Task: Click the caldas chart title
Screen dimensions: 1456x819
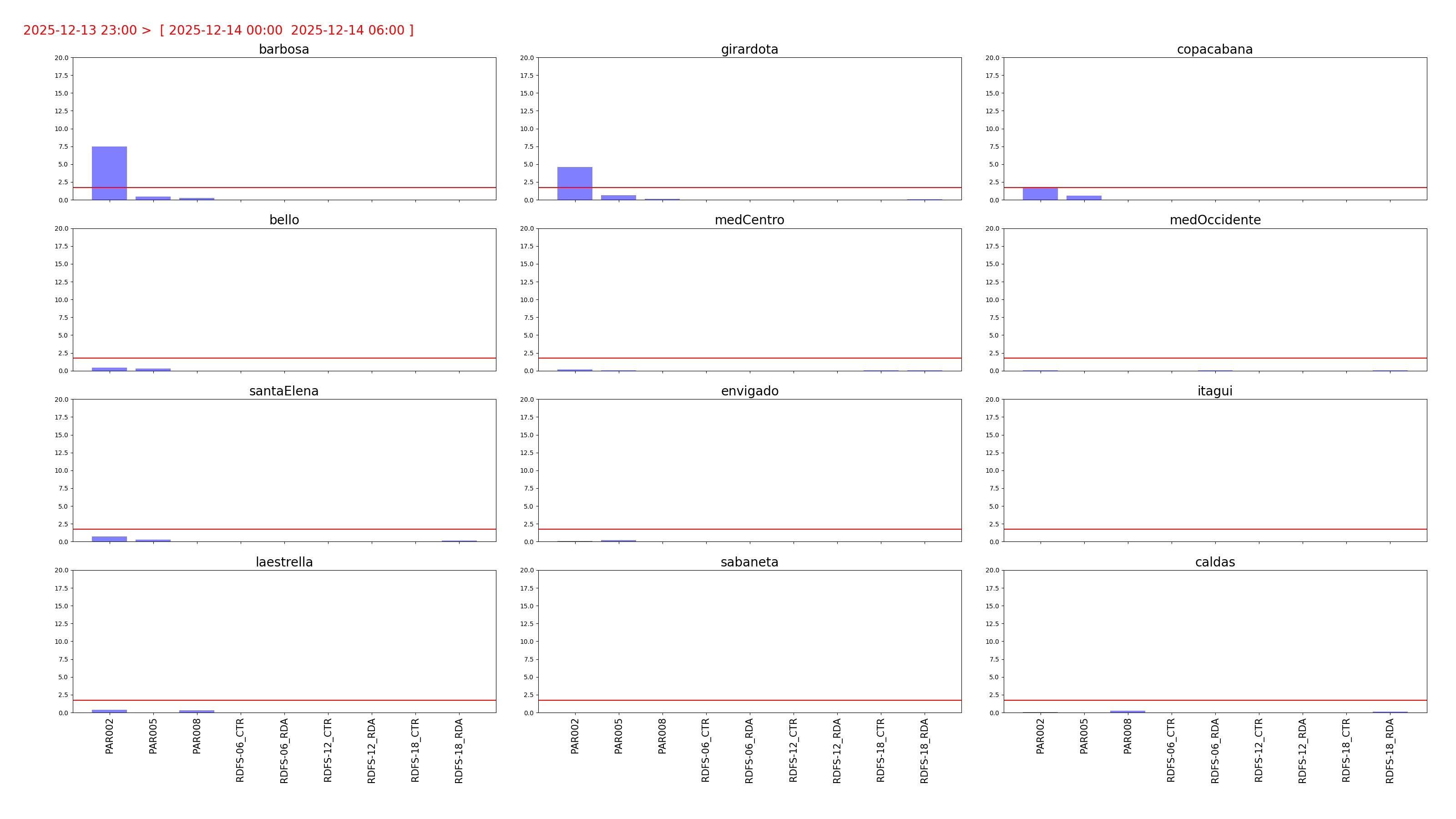Action: 1215,562
